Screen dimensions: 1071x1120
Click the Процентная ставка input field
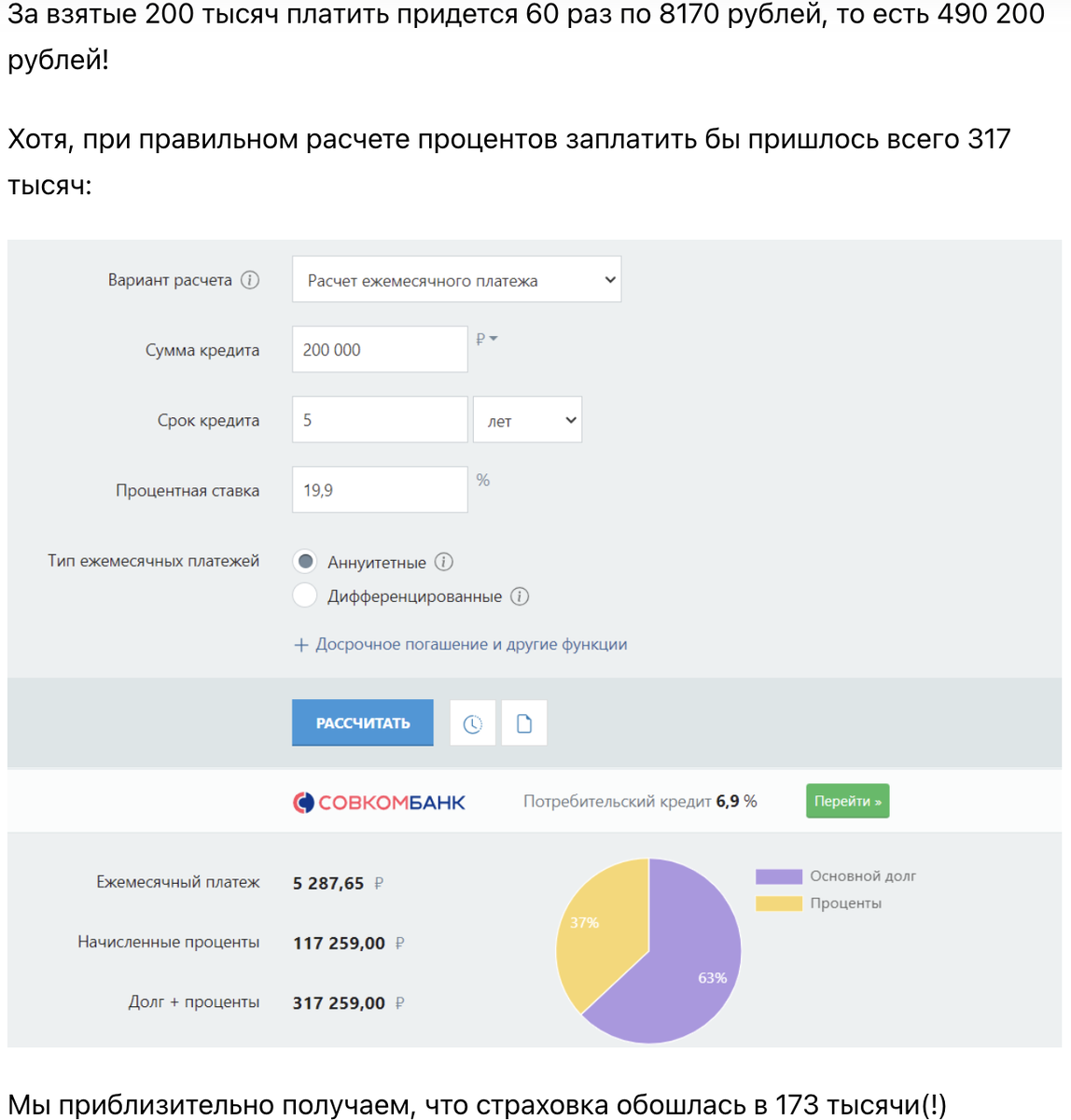tap(379, 489)
